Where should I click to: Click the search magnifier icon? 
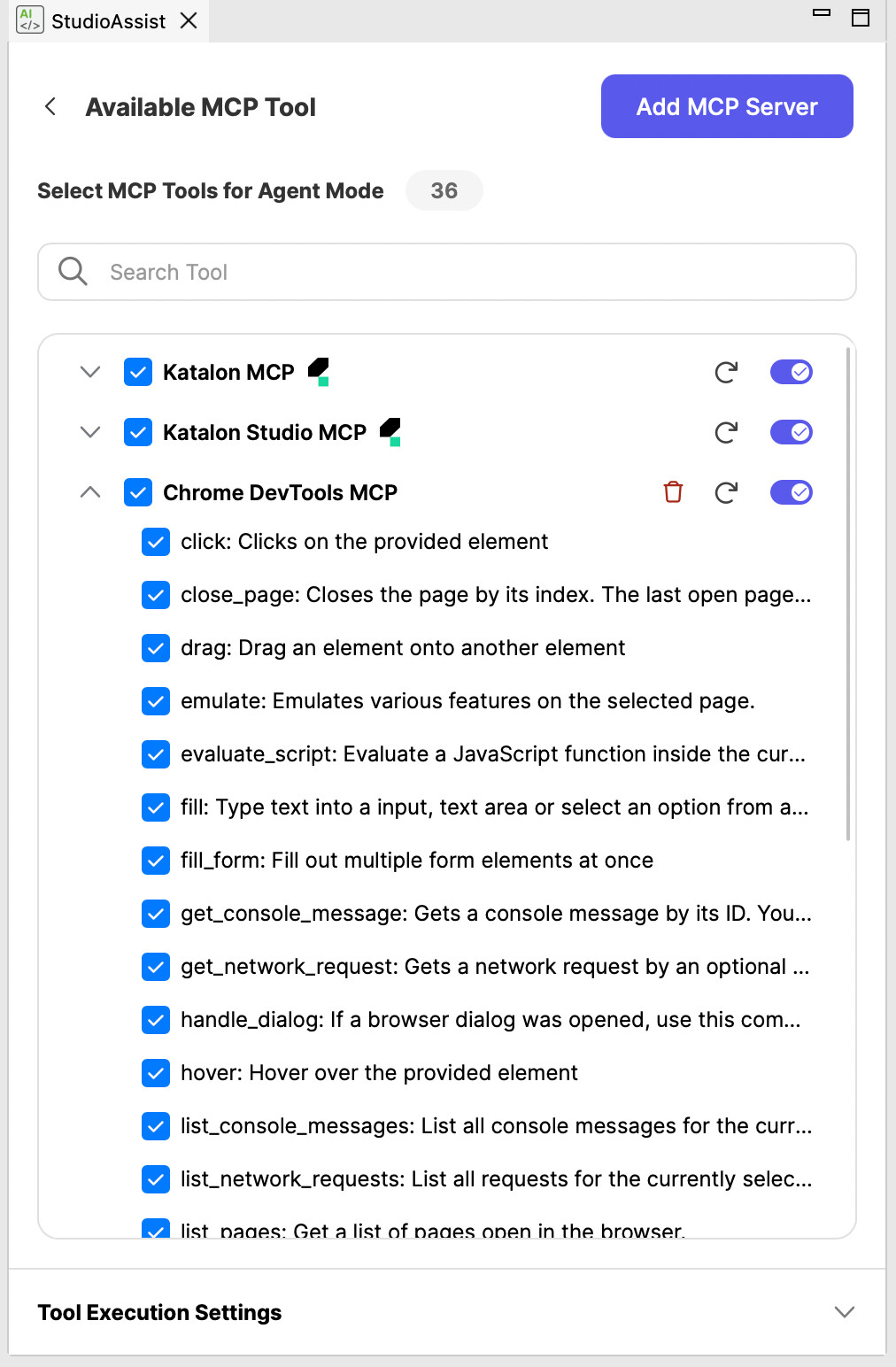(x=72, y=272)
